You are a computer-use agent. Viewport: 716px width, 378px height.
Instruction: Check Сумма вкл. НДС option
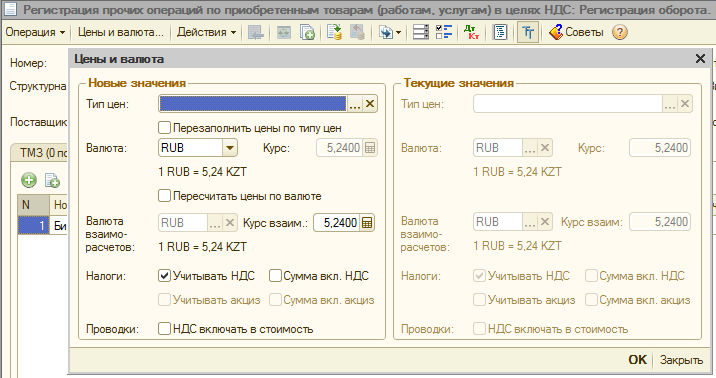[275, 276]
